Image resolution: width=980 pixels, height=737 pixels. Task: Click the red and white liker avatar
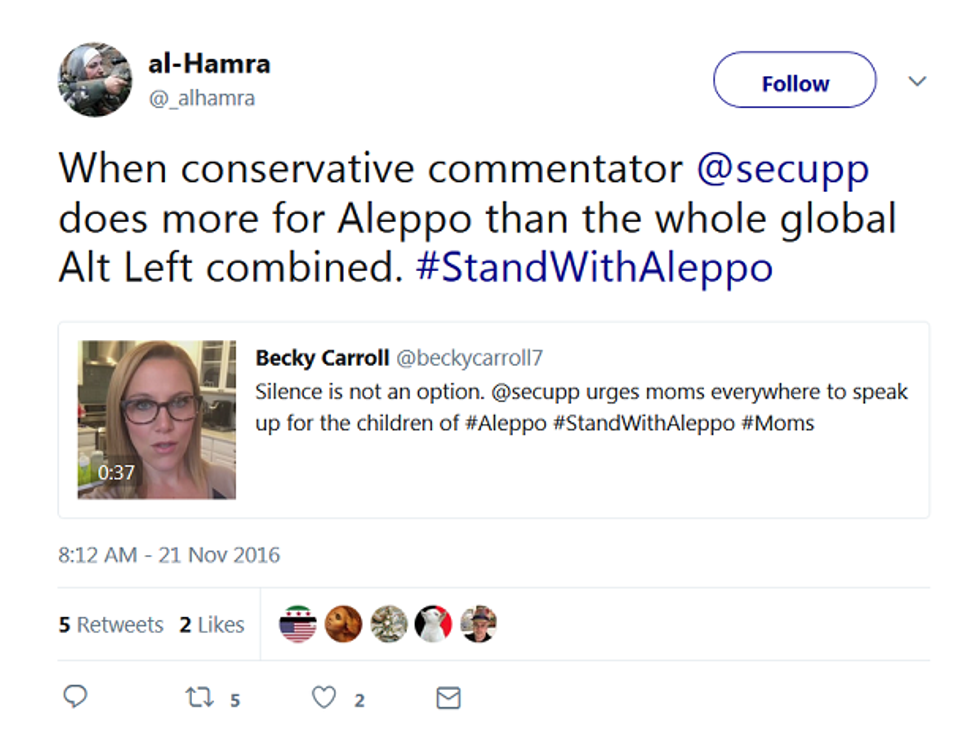tap(433, 624)
